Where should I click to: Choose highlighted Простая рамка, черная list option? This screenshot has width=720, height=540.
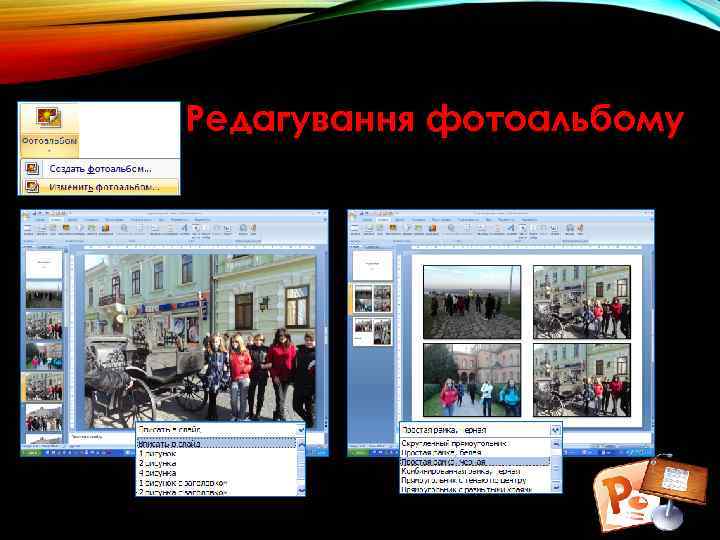click(475, 461)
